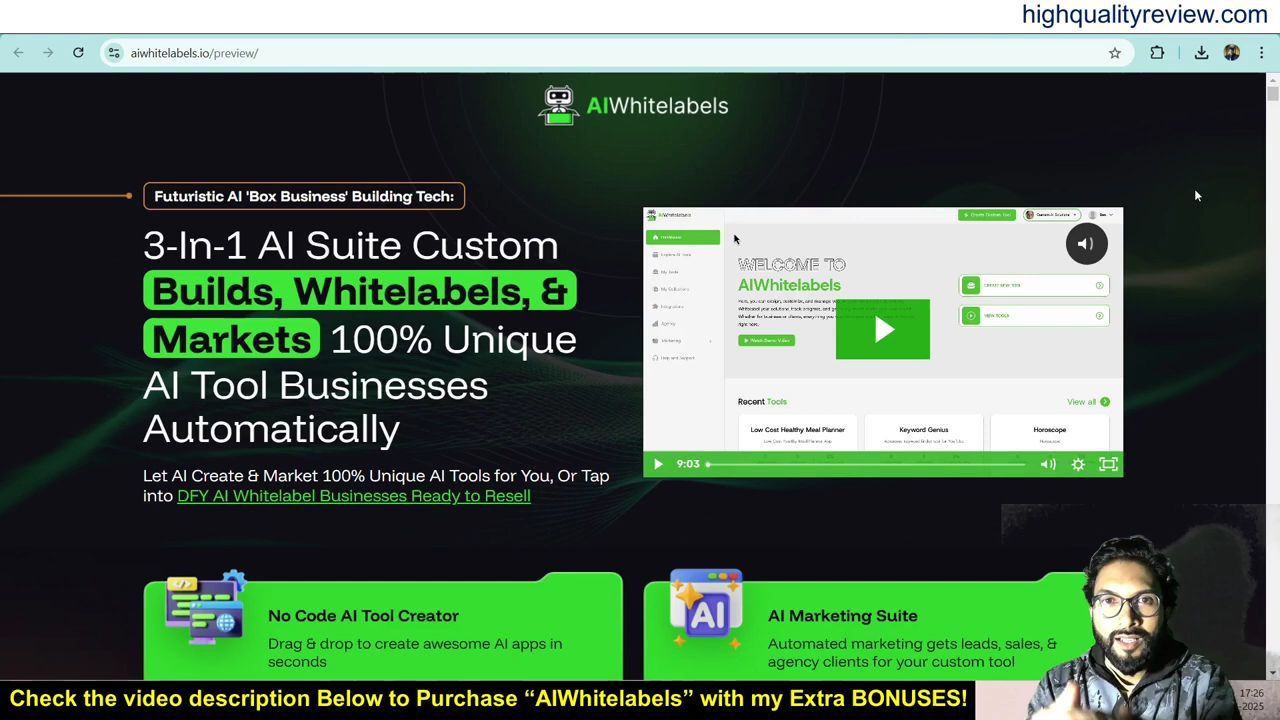
Task: Click the AI Marketing Suite card
Action: [883, 627]
